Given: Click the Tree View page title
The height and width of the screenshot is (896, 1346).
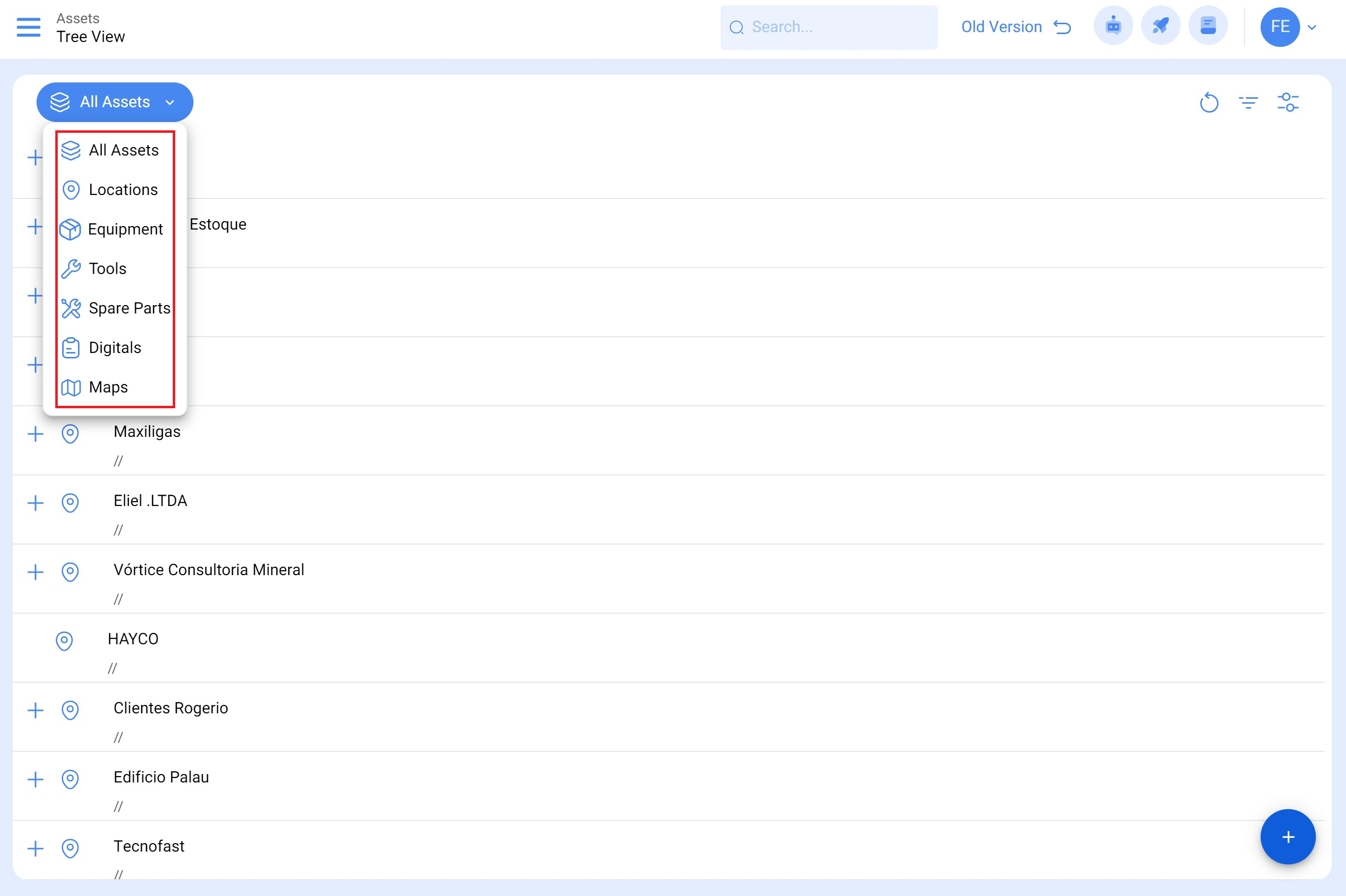Looking at the screenshot, I should 90,37.
